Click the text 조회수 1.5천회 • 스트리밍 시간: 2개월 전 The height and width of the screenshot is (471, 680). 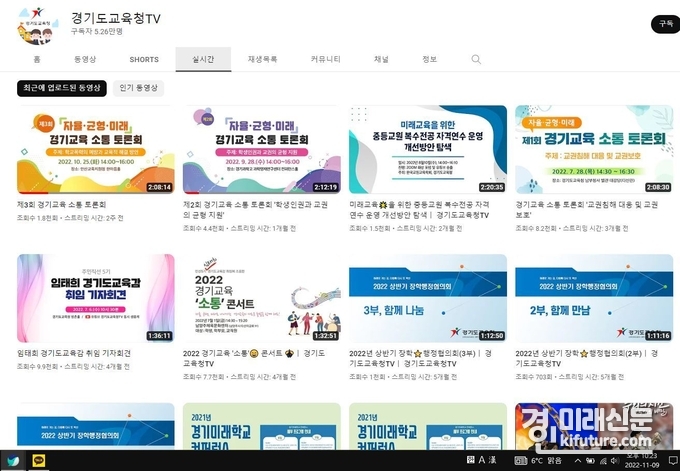(406, 229)
